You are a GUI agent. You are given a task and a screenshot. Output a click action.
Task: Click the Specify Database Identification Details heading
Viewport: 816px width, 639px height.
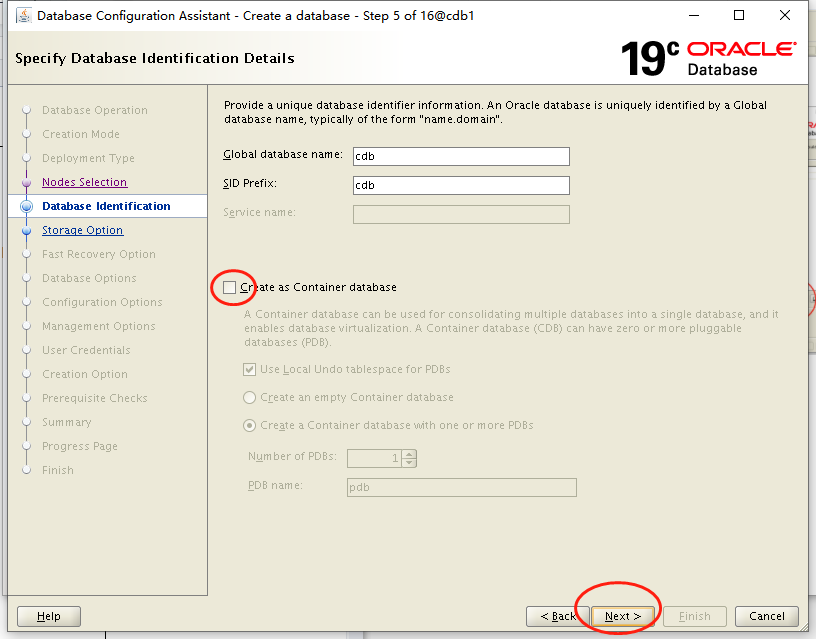155,58
